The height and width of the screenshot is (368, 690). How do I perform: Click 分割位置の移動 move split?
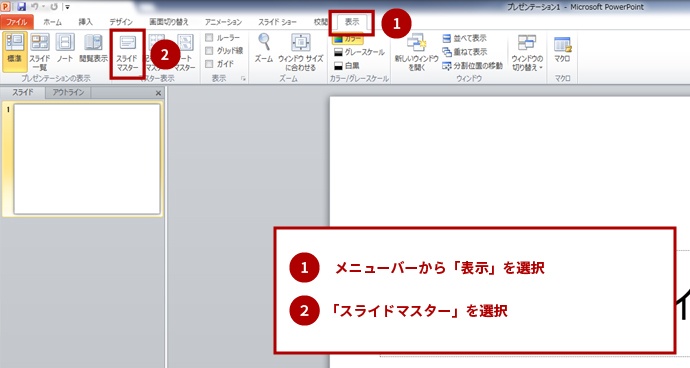click(472, 66)
